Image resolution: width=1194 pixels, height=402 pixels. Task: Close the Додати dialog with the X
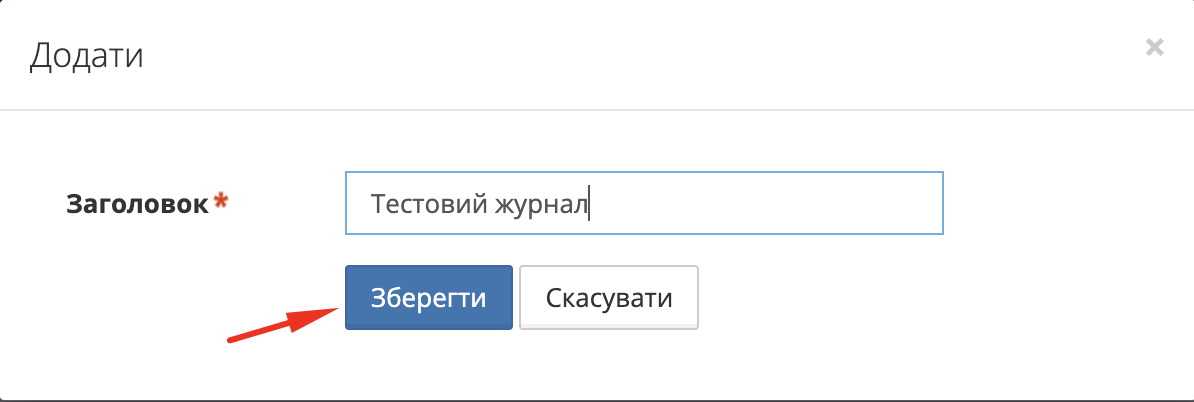pos(1155,47)
